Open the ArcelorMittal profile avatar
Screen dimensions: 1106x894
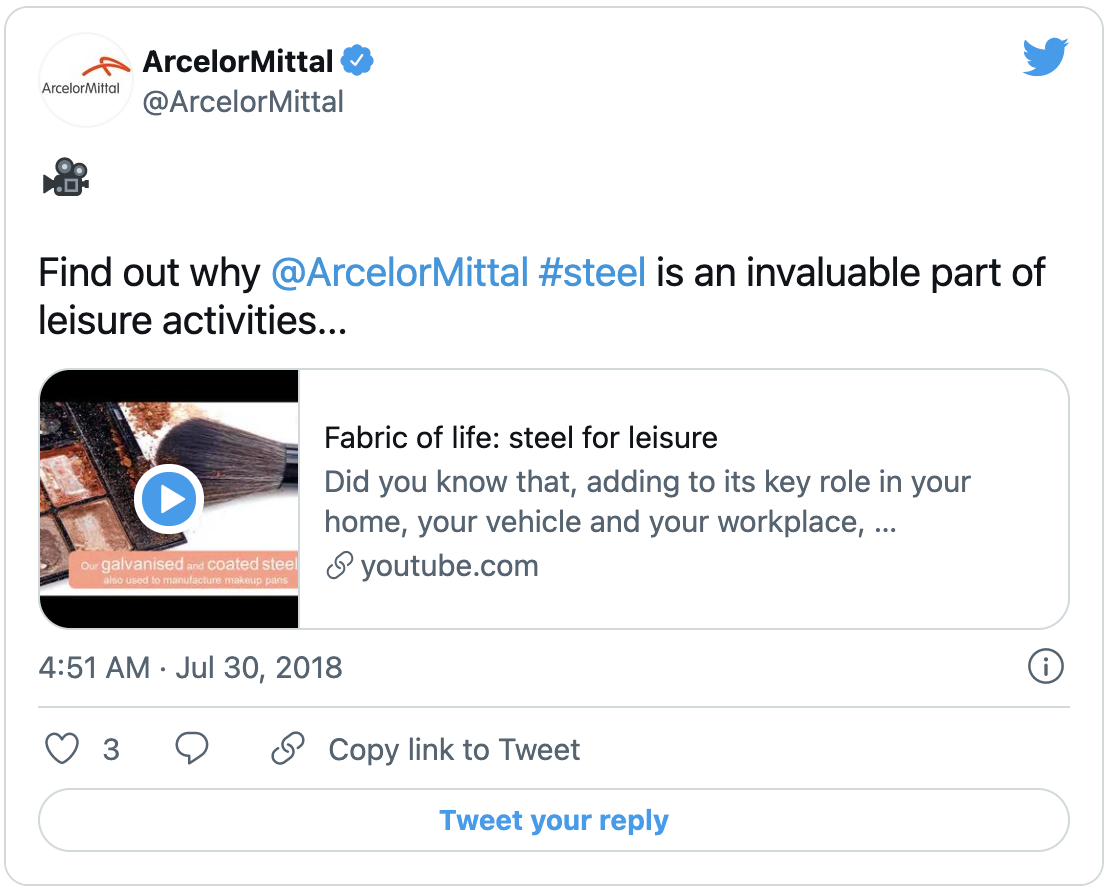(x=85, y=80)
